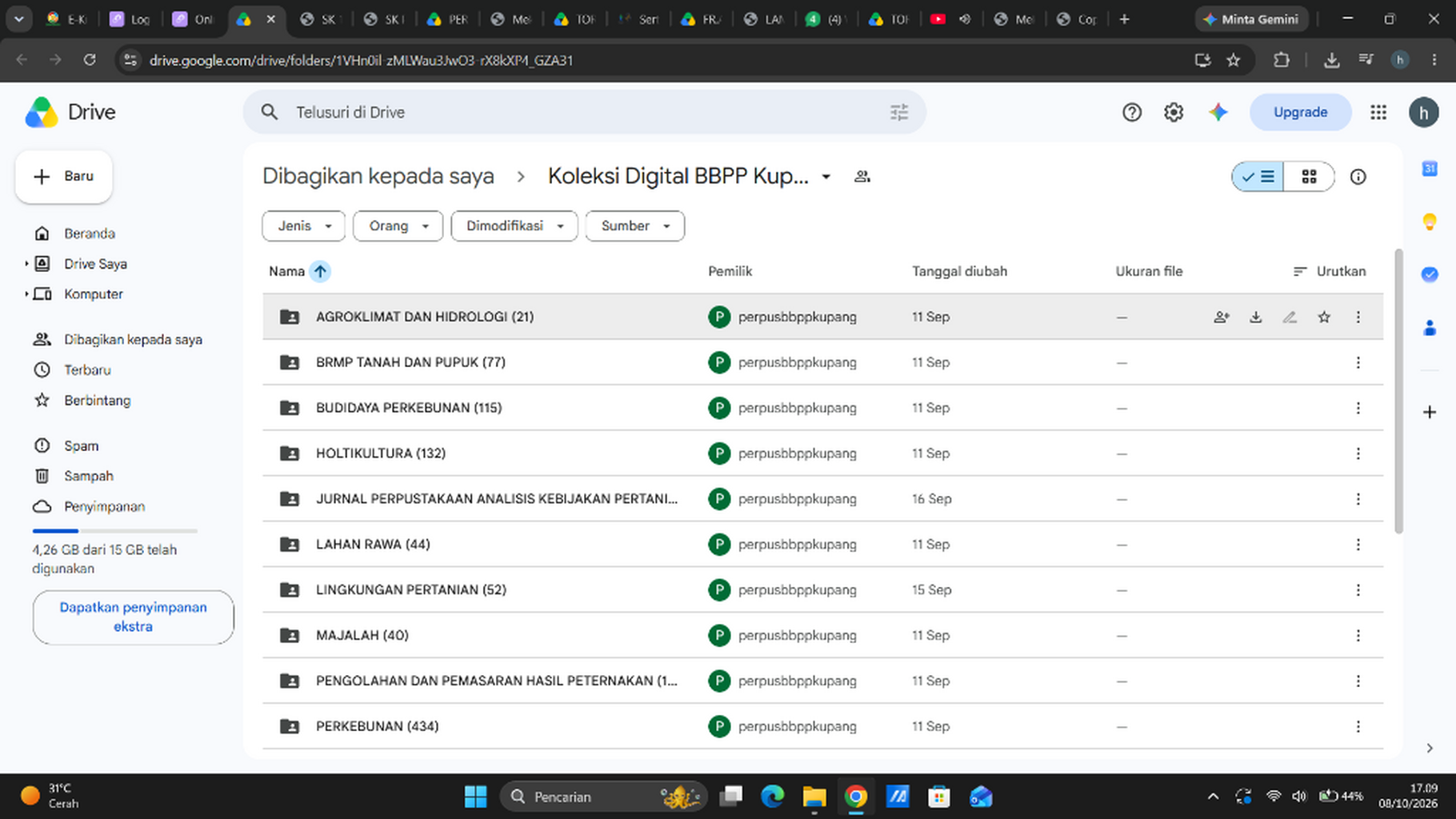The width and height of the screenshot is (1456, 819).
Task: Bookmark this page with star icon
Action: pyautogui.click(x=1234, y=60)
